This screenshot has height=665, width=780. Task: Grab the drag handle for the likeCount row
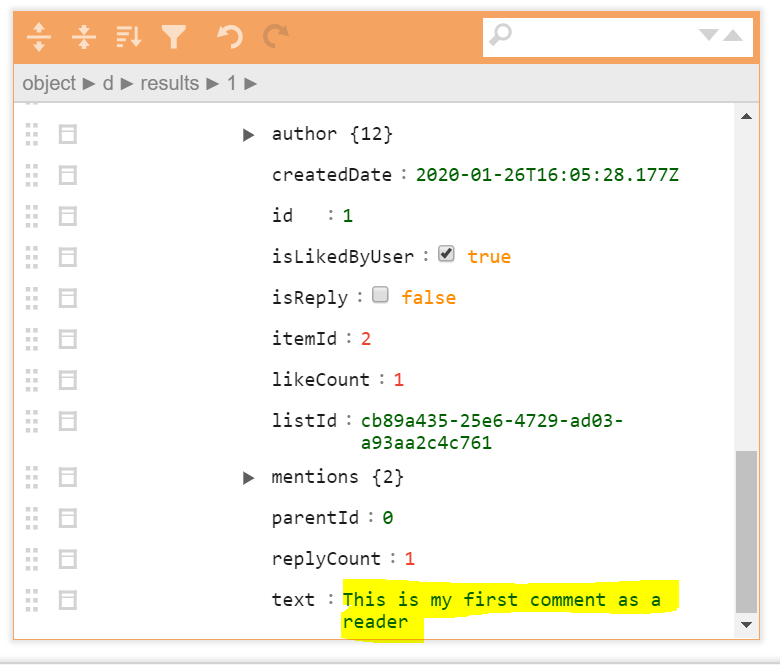pos(32,380)
